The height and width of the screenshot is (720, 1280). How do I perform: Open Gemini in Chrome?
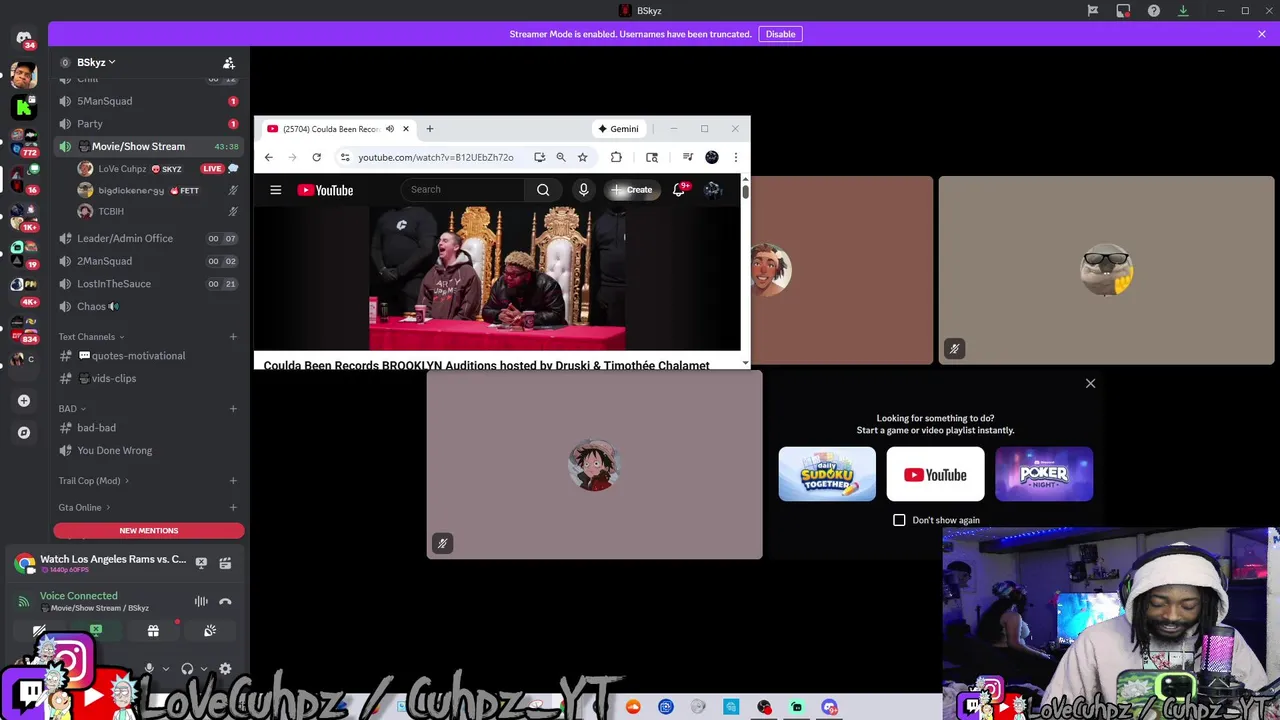pos(618,129)
